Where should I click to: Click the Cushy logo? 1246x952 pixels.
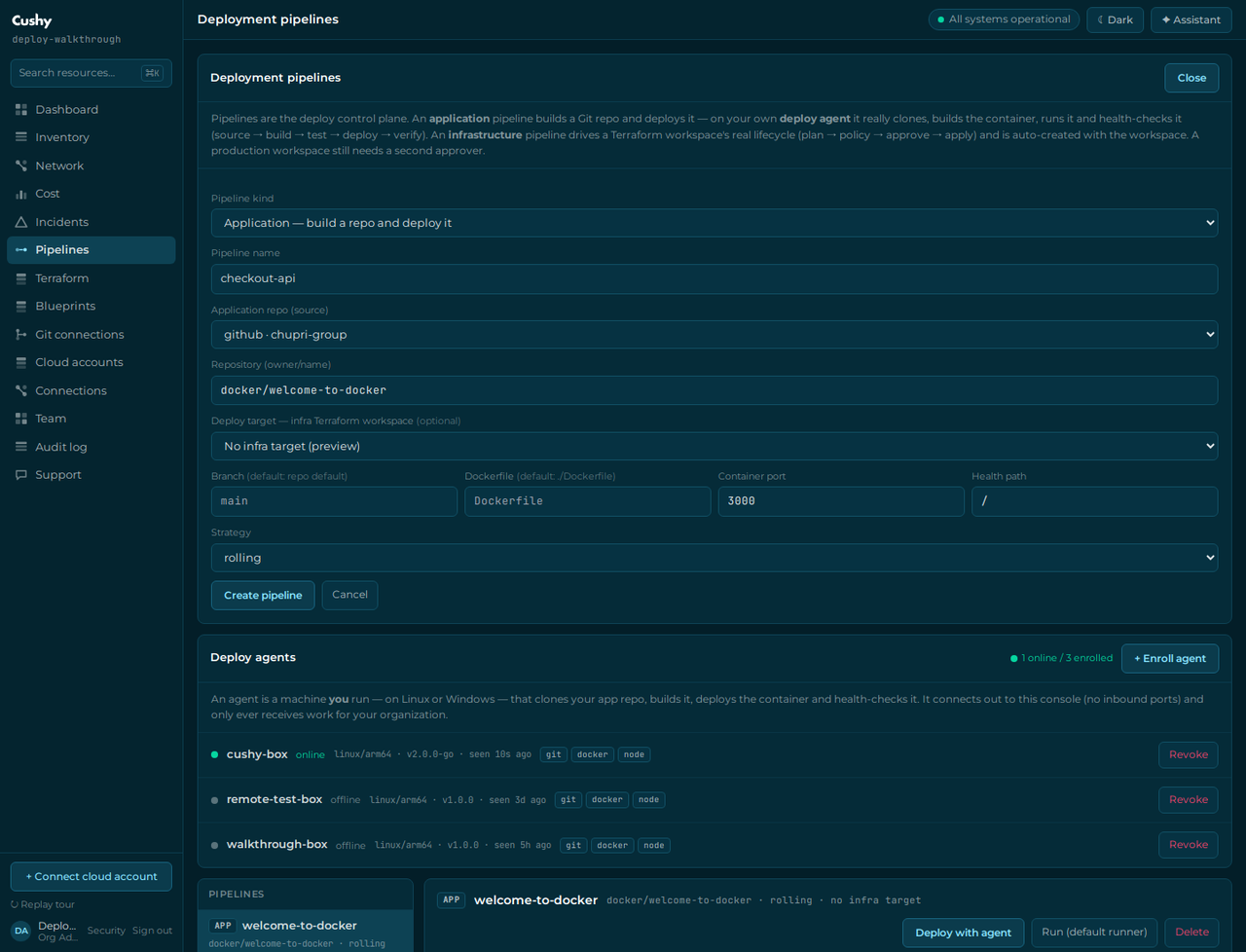(32, 20)
